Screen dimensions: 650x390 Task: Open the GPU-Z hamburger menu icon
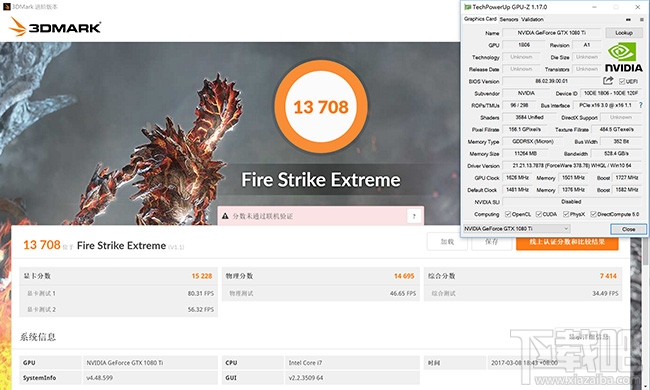(641, 19)
